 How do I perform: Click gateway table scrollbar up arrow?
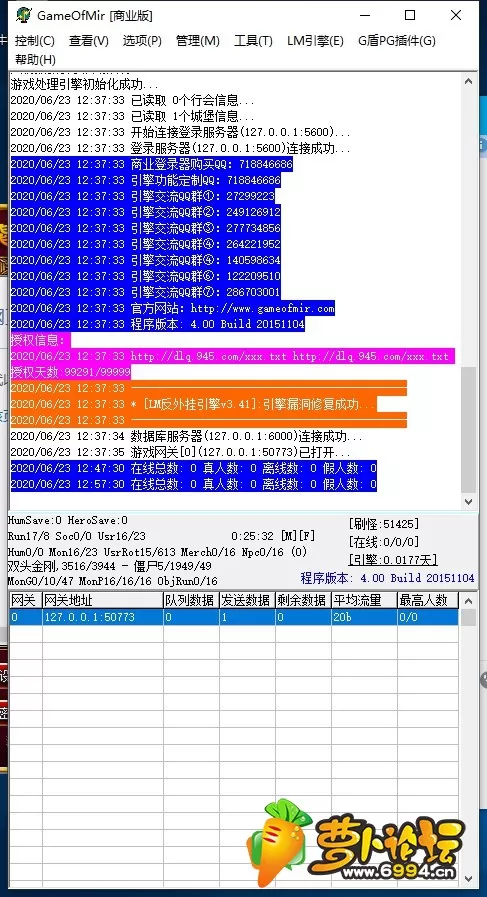coord(469,601)
